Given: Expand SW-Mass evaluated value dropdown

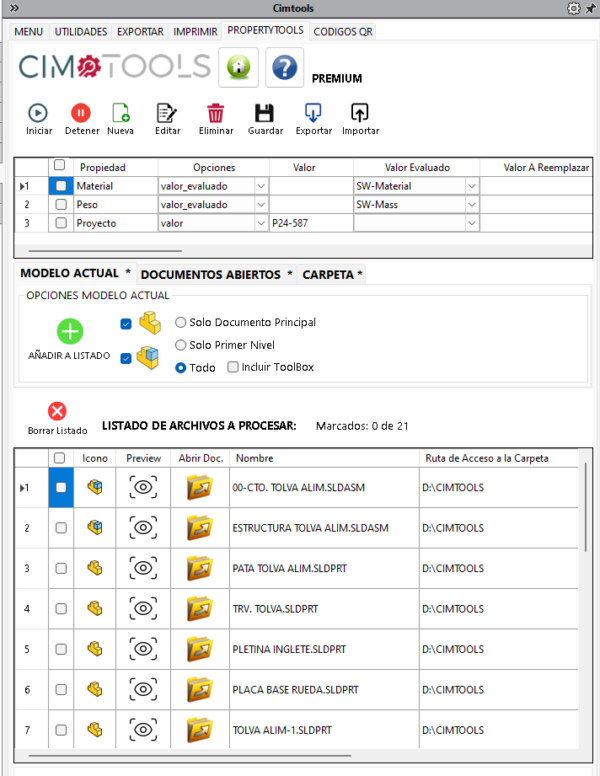Looking at the screenshot, I should (x=472, y=205).
